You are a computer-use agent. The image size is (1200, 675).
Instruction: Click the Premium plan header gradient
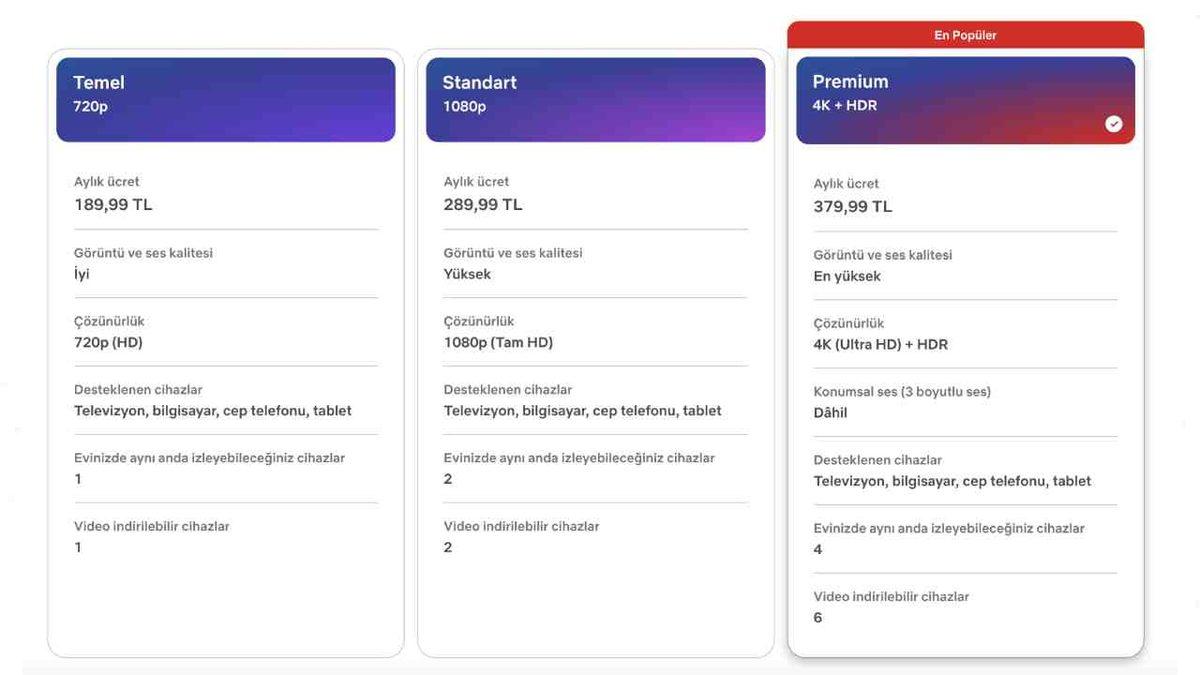coord(965,99)
